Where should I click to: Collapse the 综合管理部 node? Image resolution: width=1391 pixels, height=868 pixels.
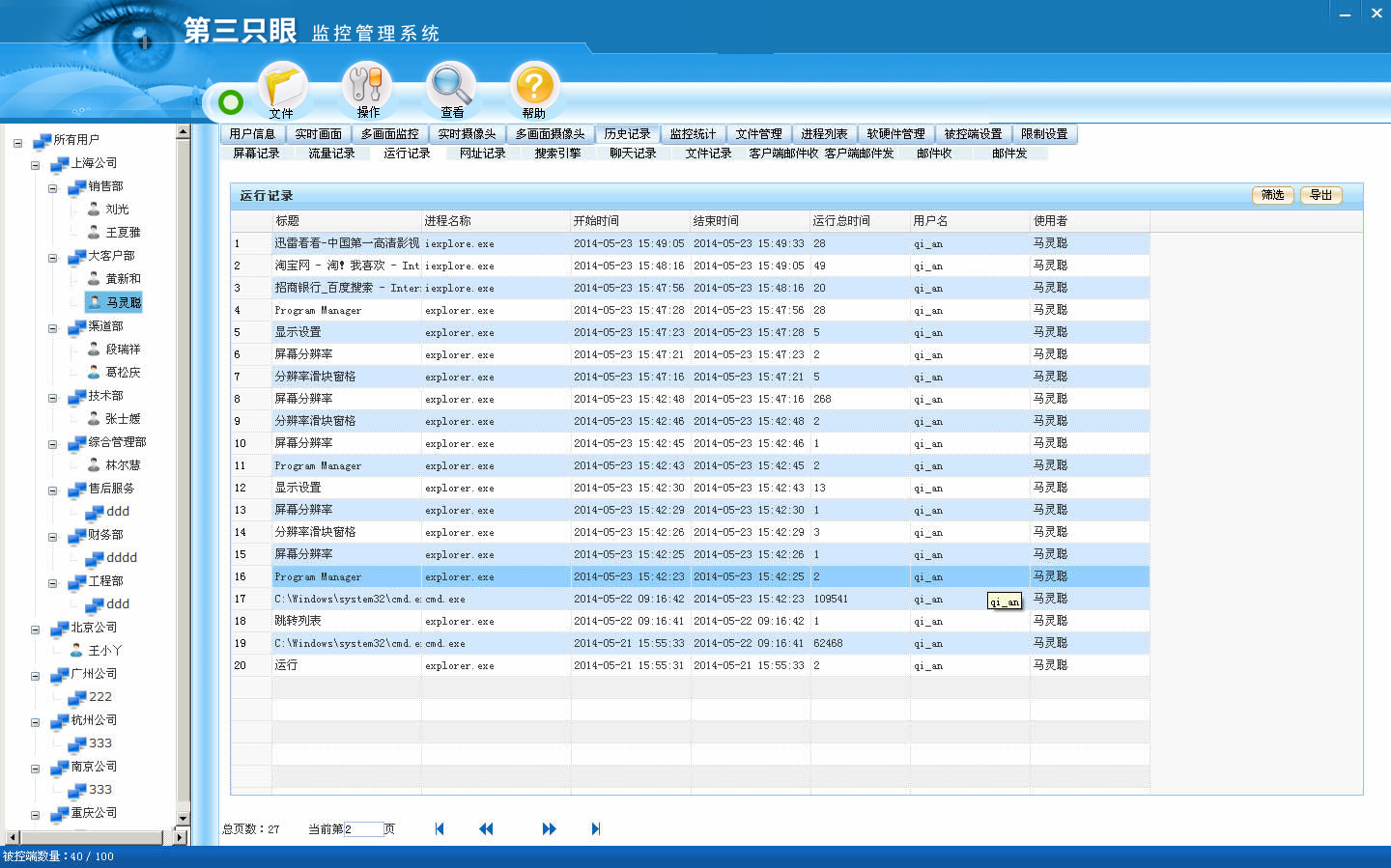52,445
